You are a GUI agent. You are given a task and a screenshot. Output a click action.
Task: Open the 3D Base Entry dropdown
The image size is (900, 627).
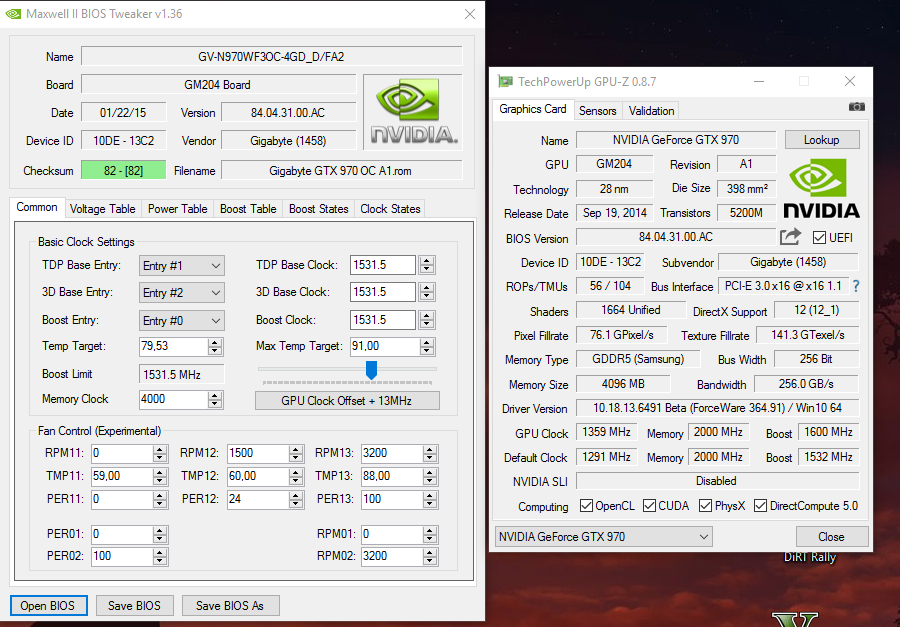181,293
